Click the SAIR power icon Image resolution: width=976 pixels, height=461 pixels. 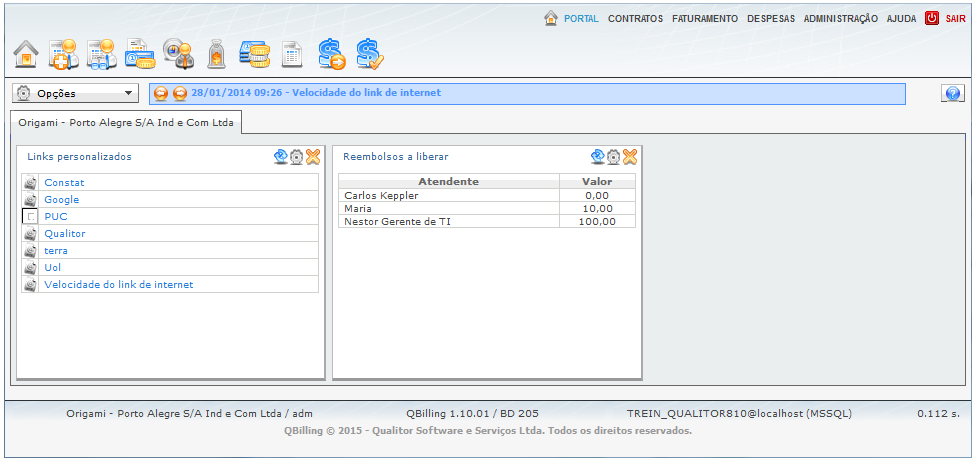(x=932, y=18)
